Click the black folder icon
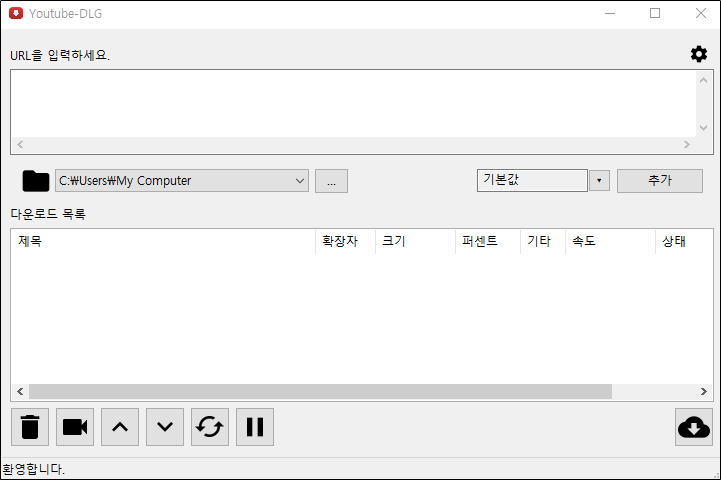Screen dimensions: 721x480 [36, 181]
